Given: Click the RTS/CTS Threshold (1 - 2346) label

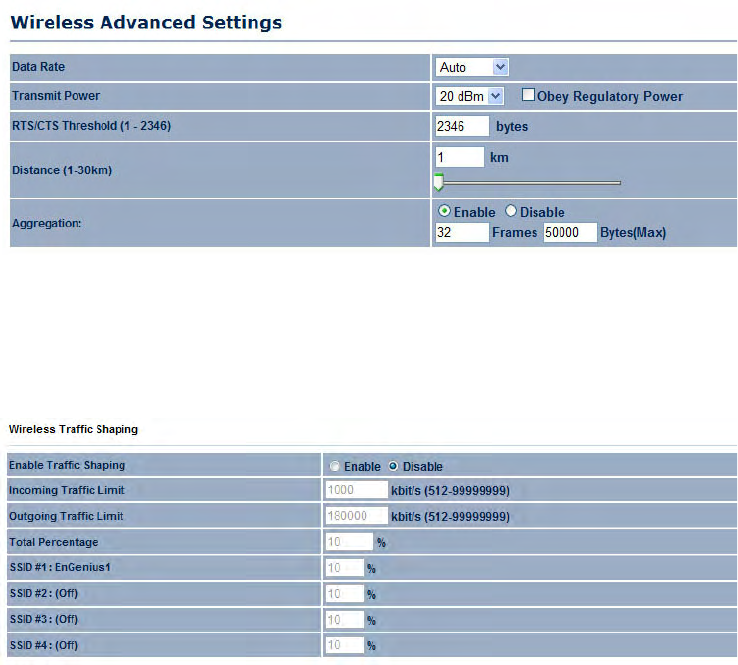Looking at the screenshot, I should [91, 126].
